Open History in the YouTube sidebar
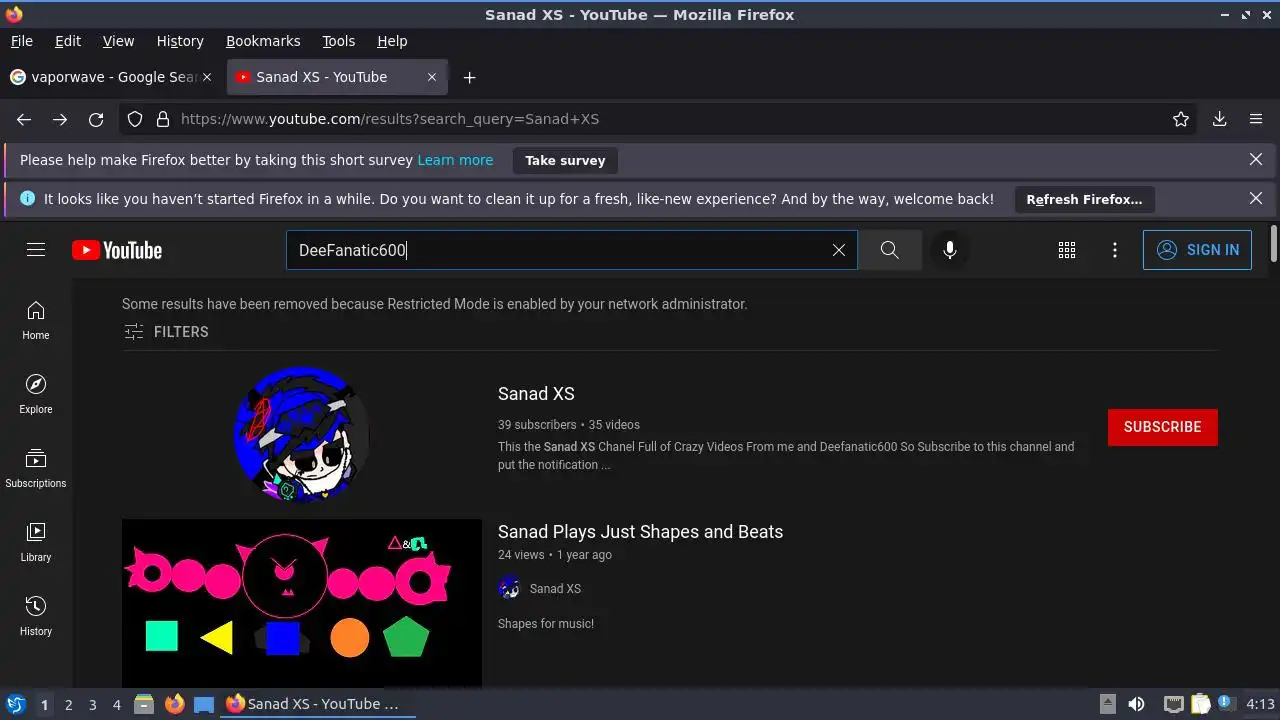Screen dimensions: 1280x720 click(x=36, y=616)
